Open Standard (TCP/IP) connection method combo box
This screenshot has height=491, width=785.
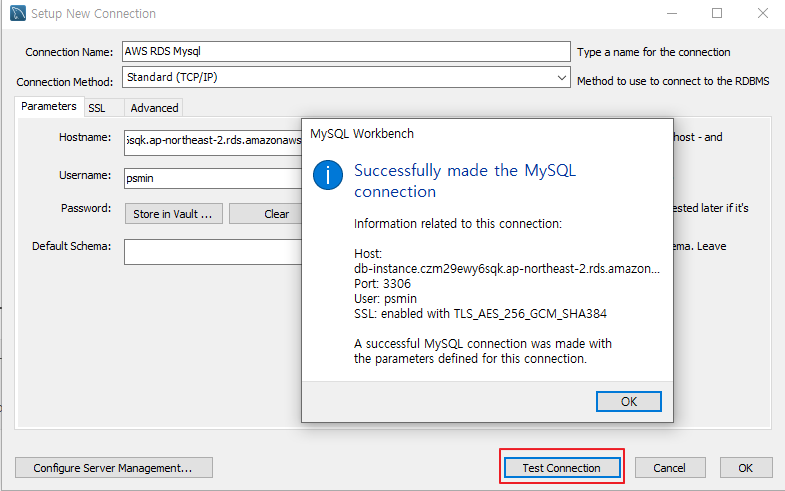(x=346, y=78)
